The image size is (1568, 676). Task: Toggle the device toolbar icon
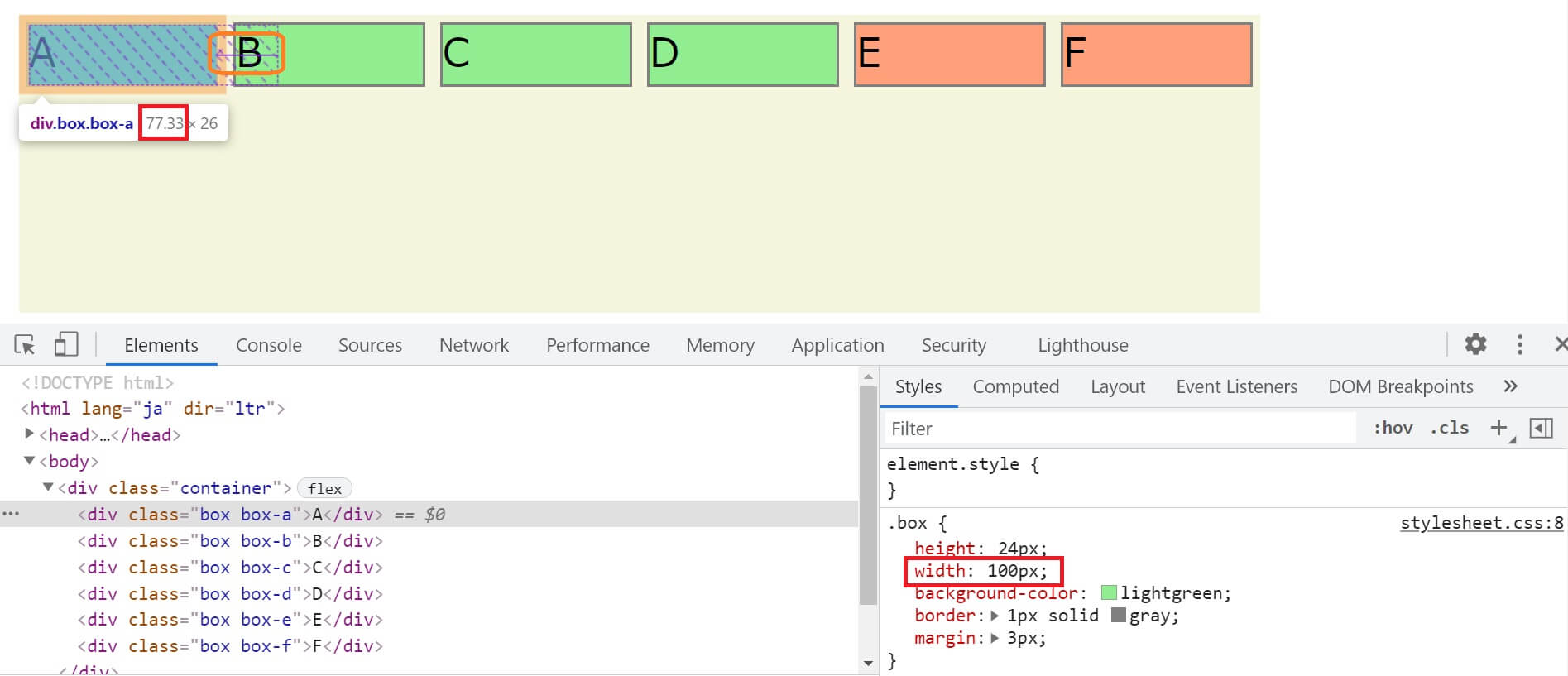tap(65, 344)
